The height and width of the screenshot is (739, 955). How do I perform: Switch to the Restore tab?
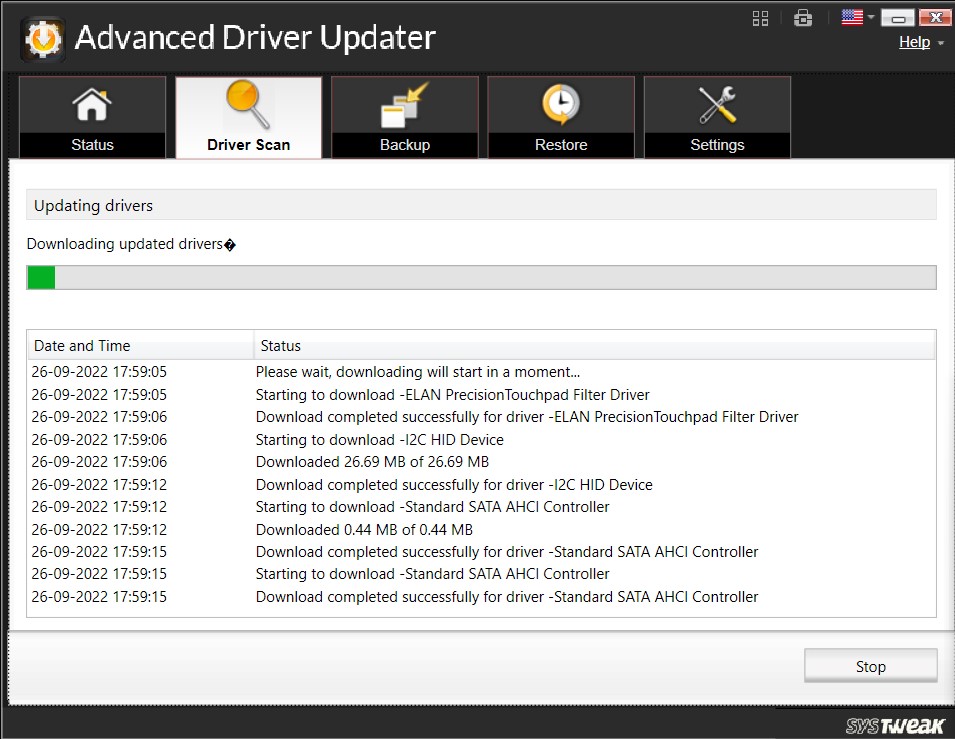560,117
